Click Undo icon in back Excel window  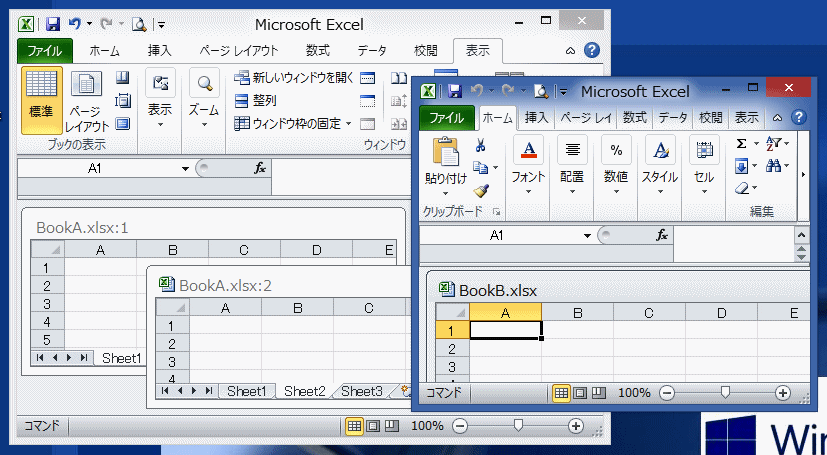(75, 24)
